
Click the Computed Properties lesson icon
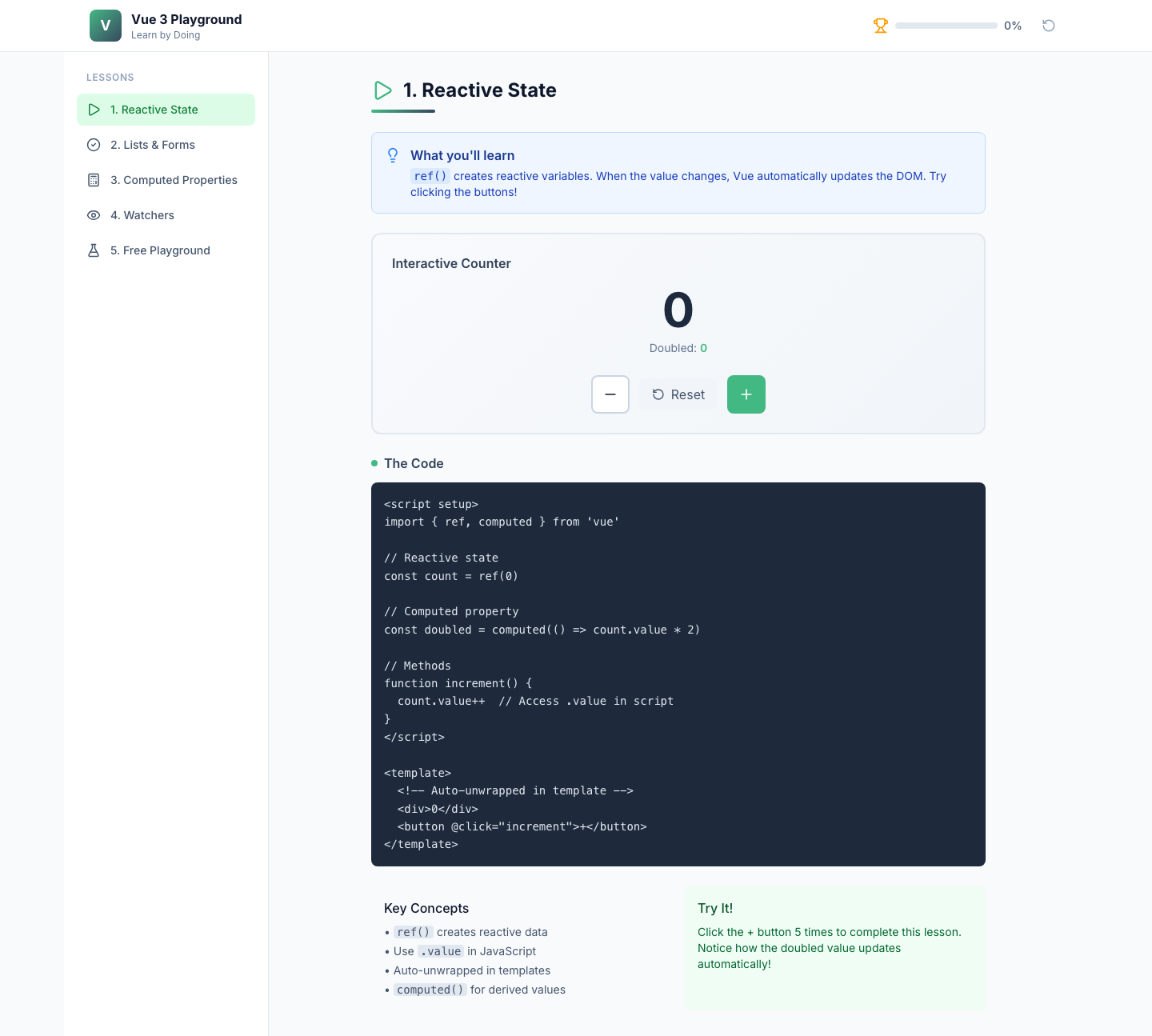[94, 180]
